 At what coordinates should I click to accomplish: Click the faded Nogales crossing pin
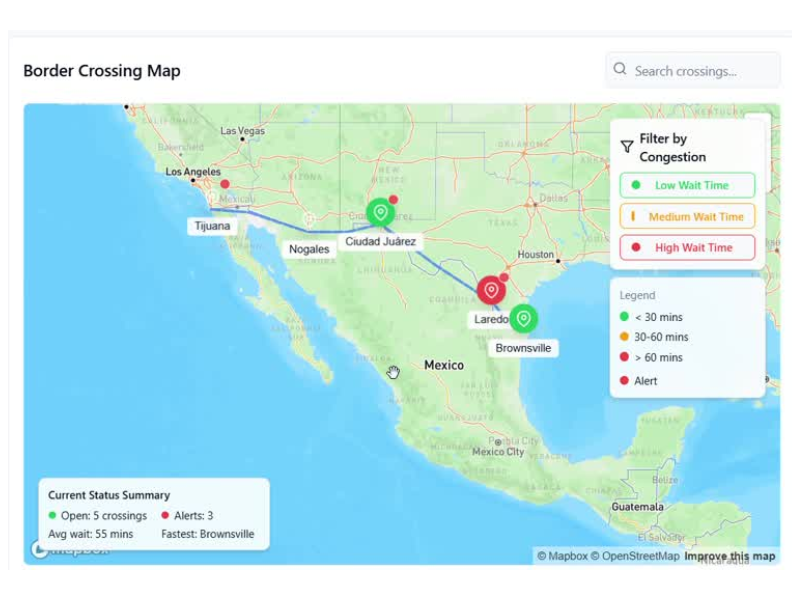tap(309, 219)
